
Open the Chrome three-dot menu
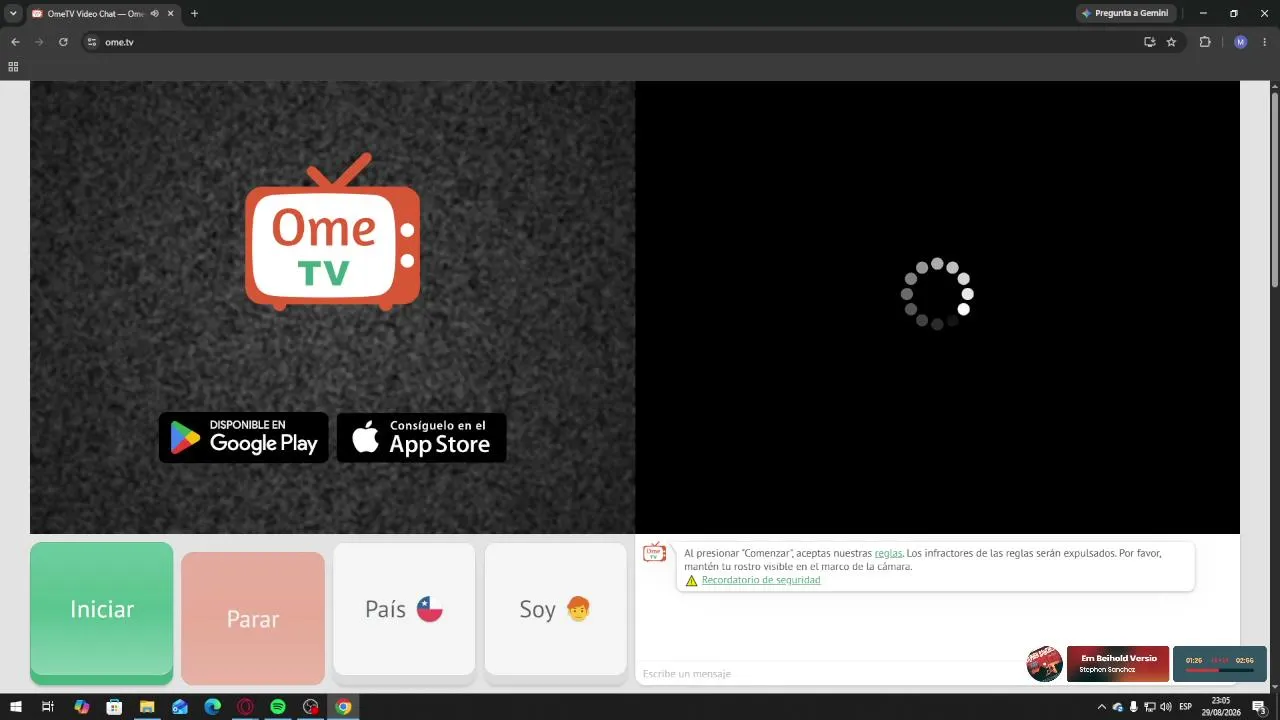point(1264,42)
